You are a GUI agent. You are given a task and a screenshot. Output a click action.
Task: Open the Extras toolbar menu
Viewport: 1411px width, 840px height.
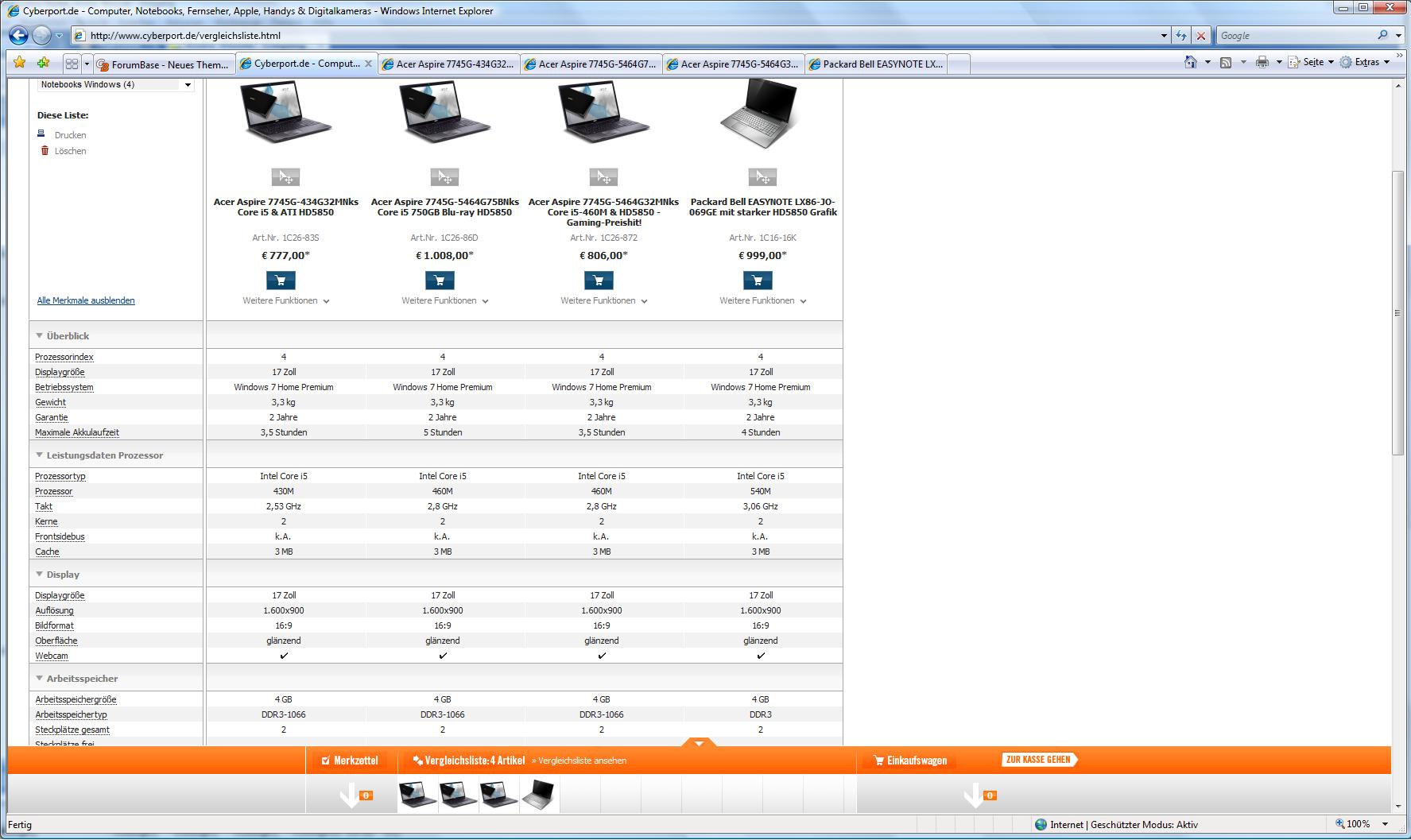[x=1365, y=62]
